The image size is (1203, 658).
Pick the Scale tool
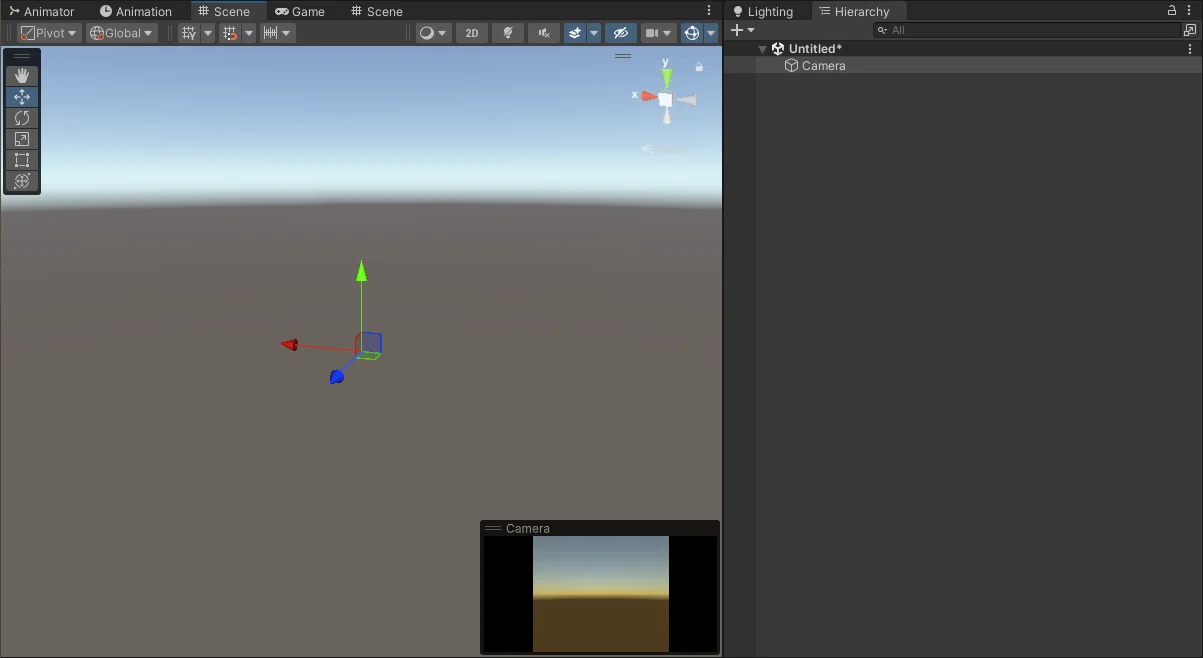coord(22,139)
